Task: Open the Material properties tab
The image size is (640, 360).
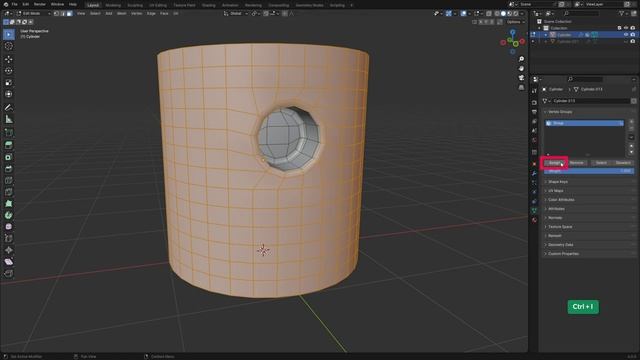Action: point(534,220)
